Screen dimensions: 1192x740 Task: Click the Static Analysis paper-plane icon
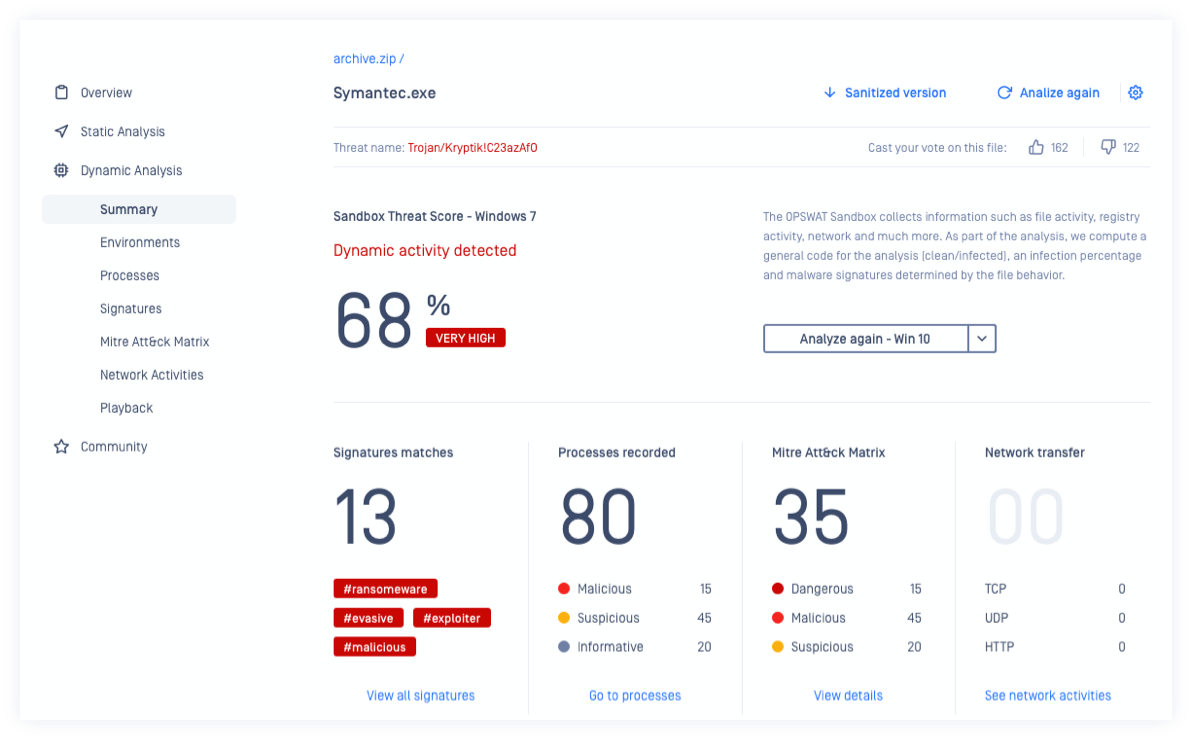click(62, 131)
